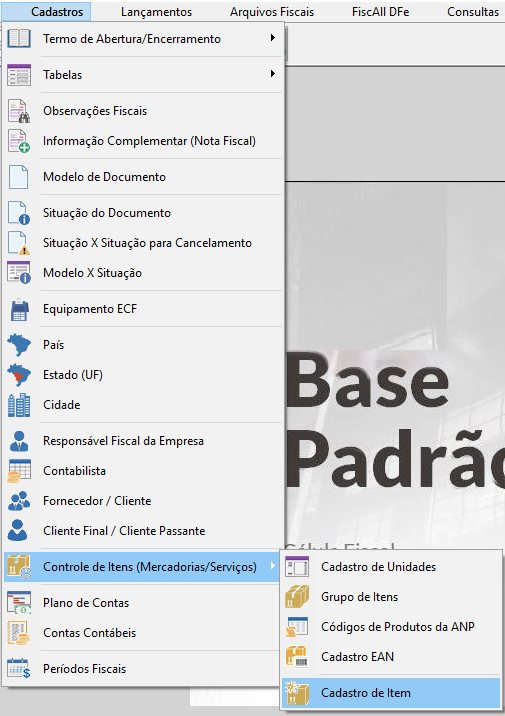Viewport: 505px width, 716px height.
Task: Click the Contas Contábeis ledger icon
Action: click(x=19, y=633)
